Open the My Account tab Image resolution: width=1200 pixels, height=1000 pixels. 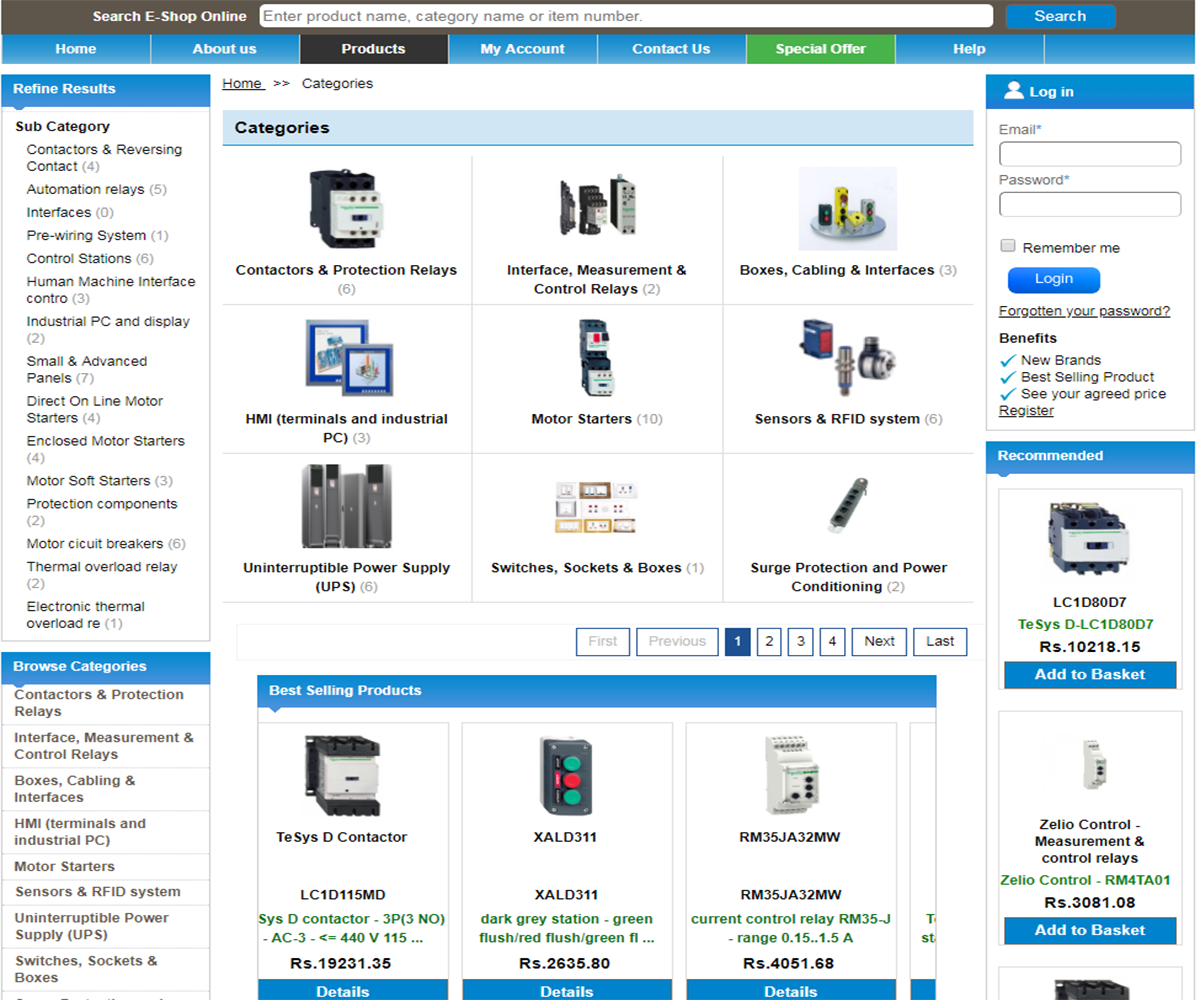coord(523,49)
